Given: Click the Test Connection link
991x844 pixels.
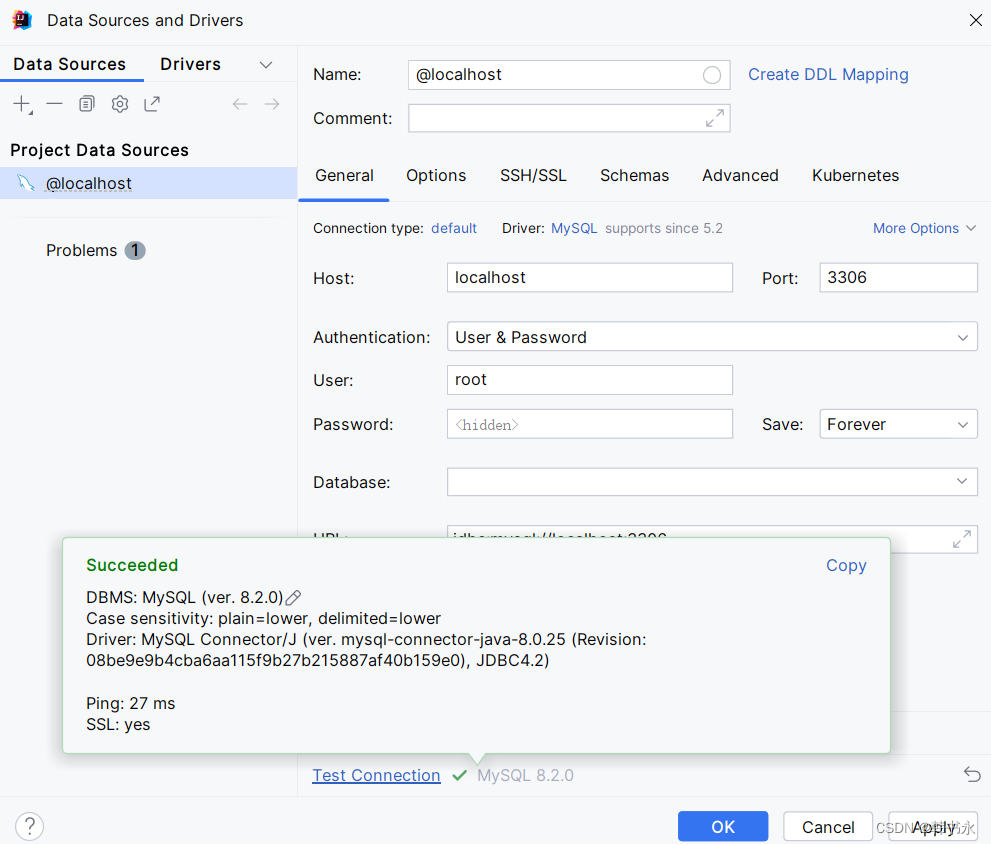Looking at the screenshot, I should tap(376, 775).
